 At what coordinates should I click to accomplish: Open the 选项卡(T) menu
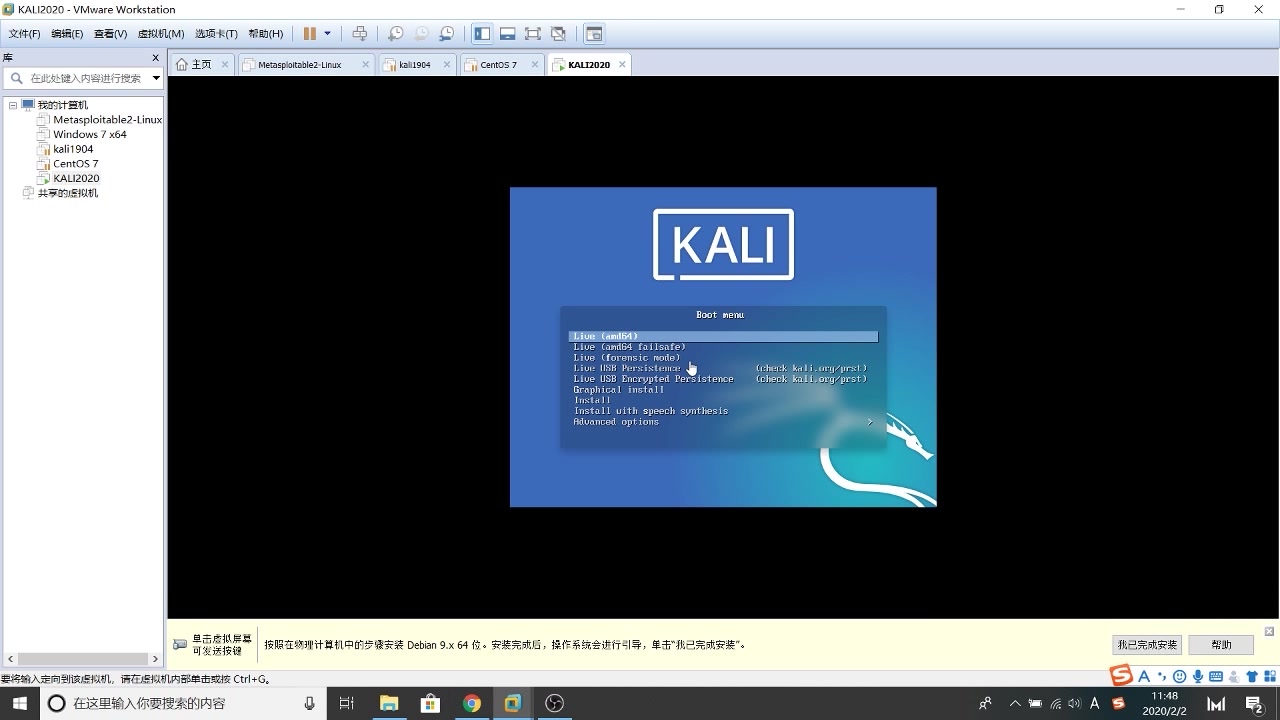coord(216,33)
